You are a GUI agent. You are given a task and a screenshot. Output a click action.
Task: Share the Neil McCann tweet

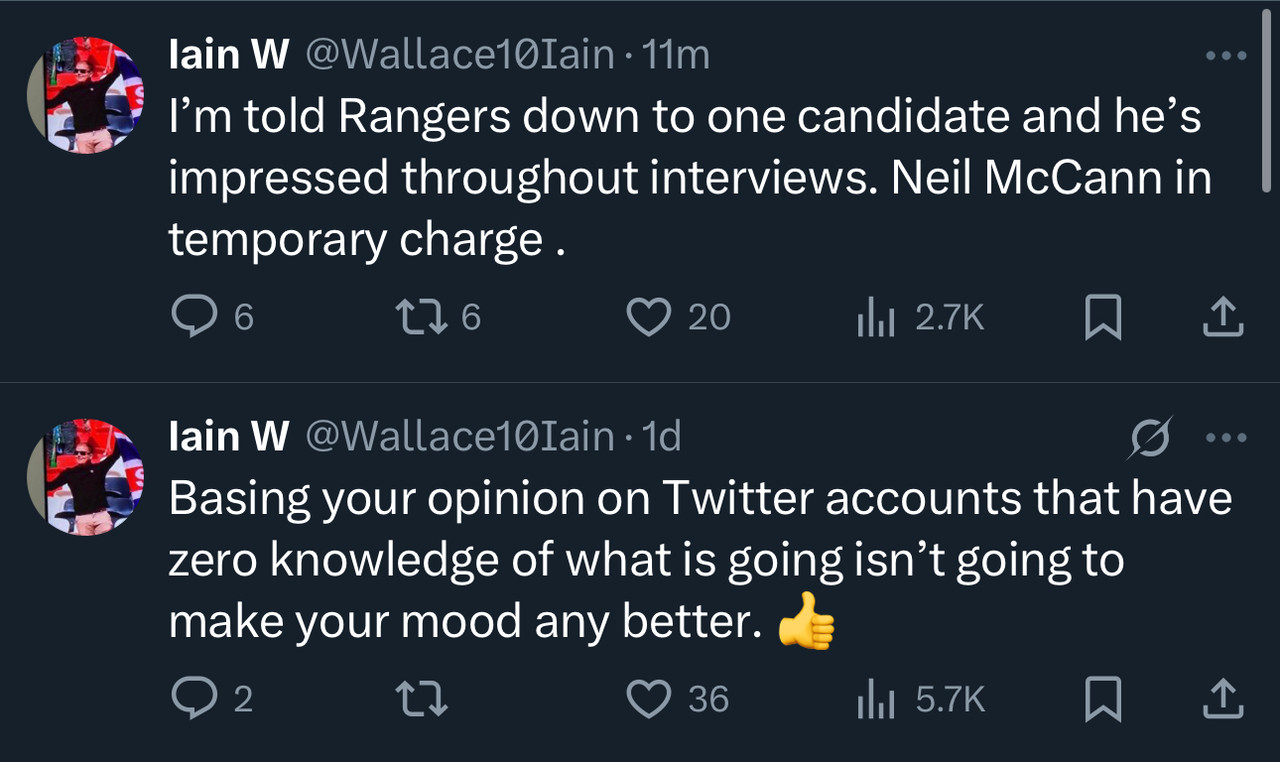(x=1220, y=318)
